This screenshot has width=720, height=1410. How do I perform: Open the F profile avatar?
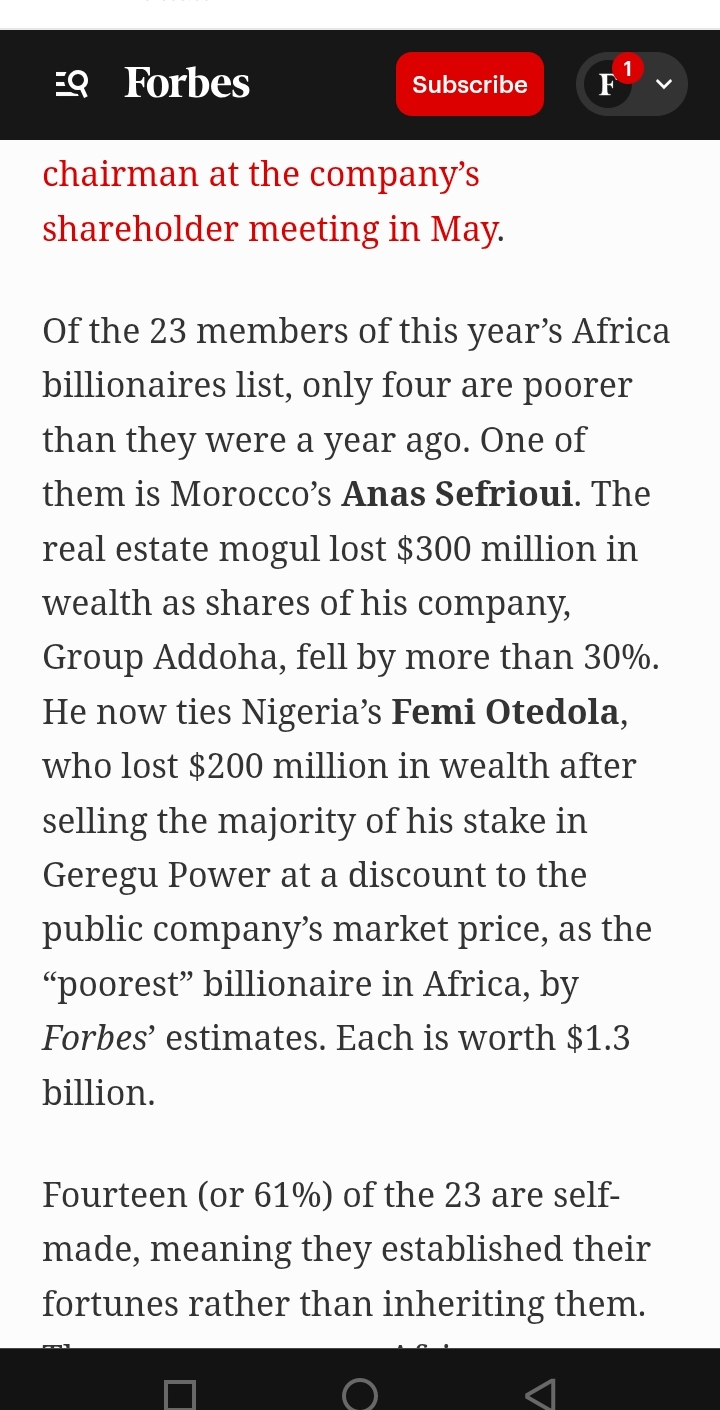click(606, 86)
